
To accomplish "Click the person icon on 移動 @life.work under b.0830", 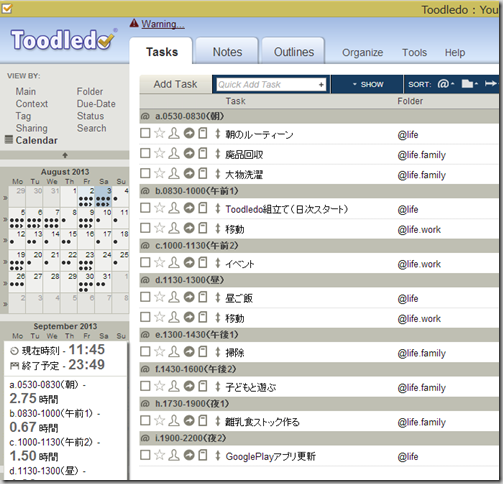I will coord(174,228).
